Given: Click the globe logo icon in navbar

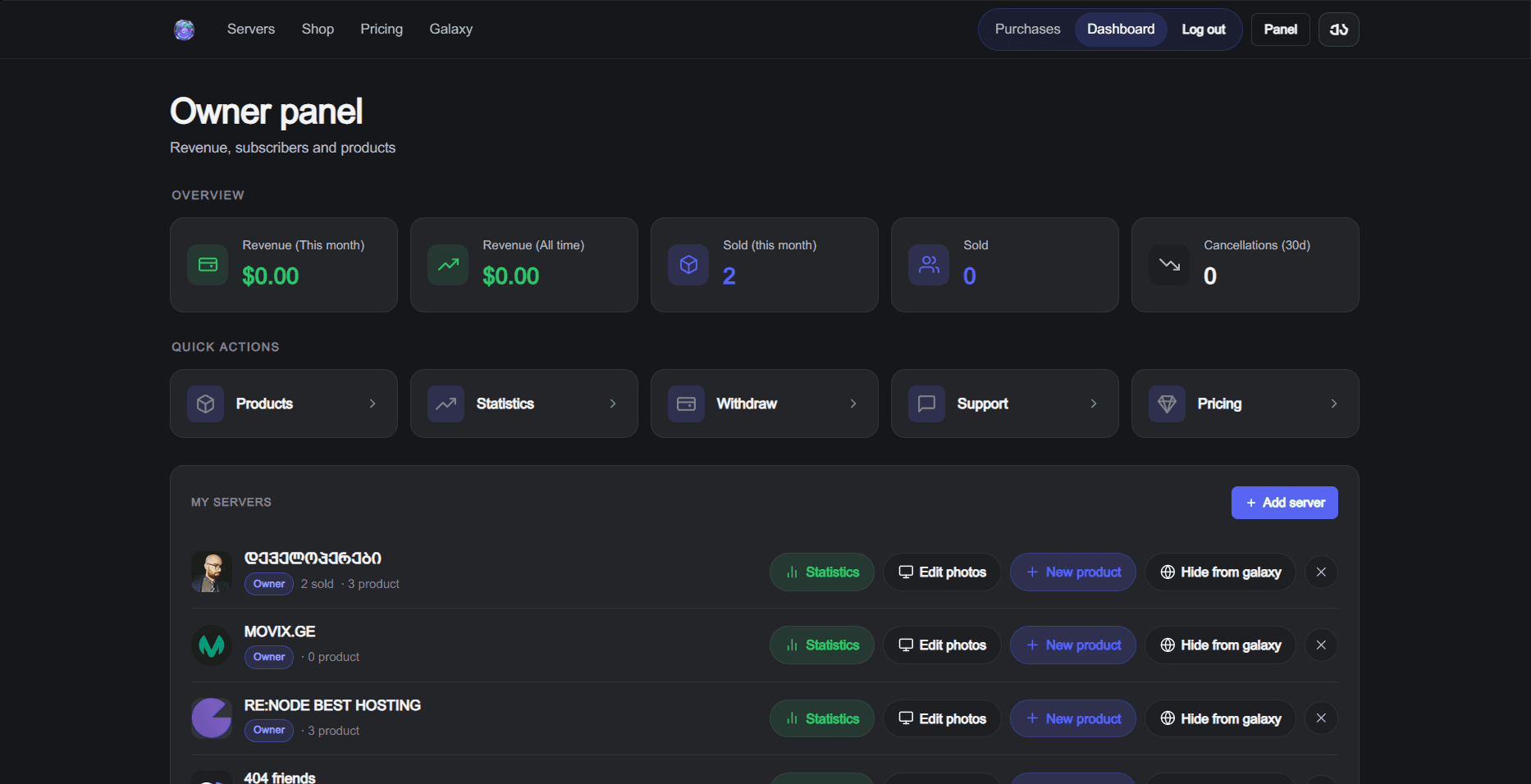Looking at the screenshot, I should pyautogui.click(x=185, y=30).
